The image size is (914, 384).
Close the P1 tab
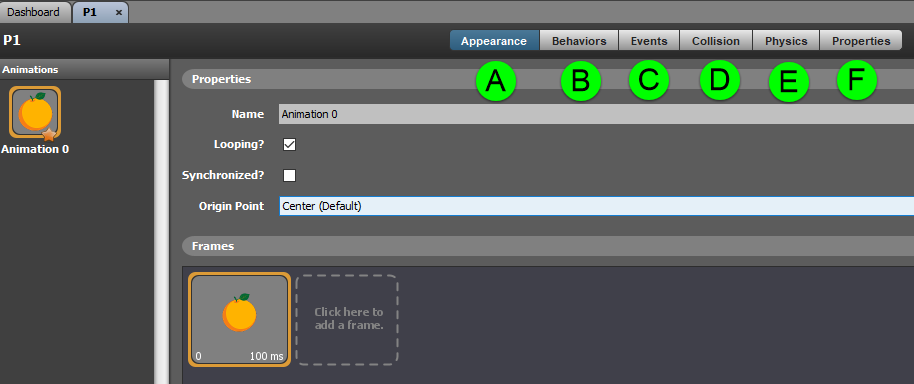point(118,12)
